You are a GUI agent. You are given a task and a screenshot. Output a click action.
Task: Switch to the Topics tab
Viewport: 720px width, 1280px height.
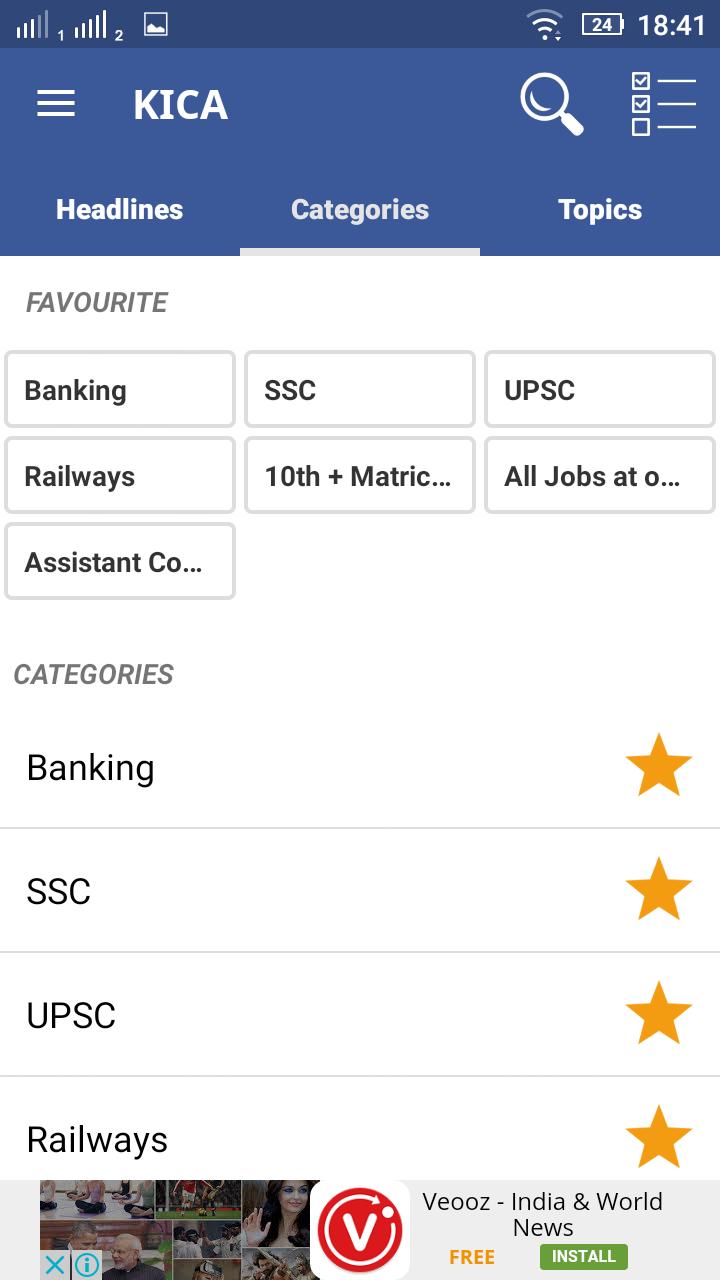[x=600, y=210]
